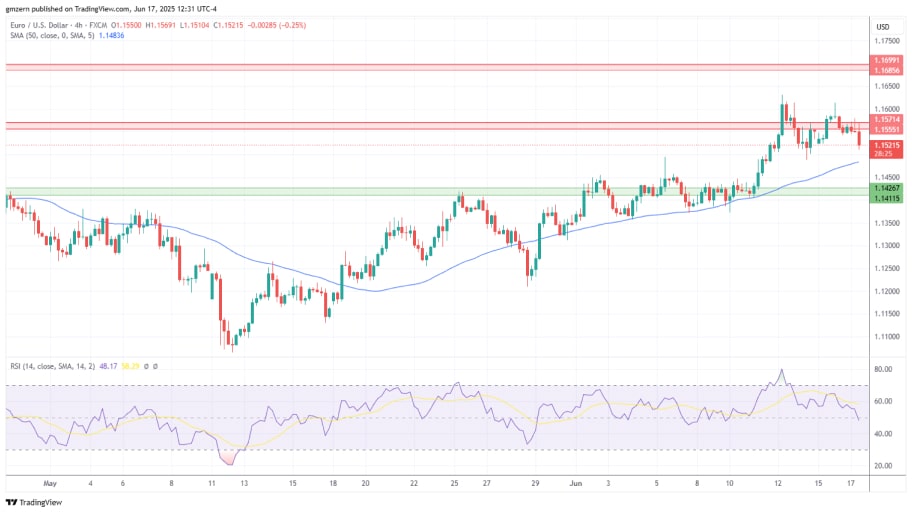Click the May label on time axis
Viewport: 912px width, 513px height.
(x=48, y=482)
